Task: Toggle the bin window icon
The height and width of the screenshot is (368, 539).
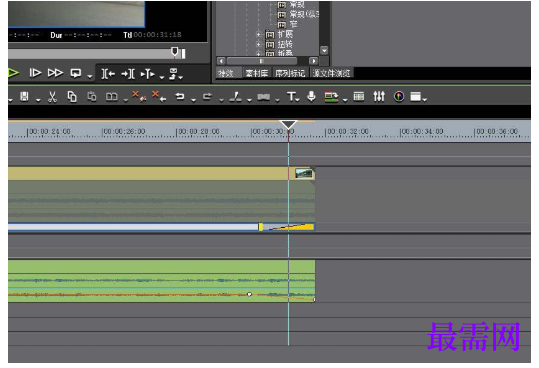Action: 359,97
